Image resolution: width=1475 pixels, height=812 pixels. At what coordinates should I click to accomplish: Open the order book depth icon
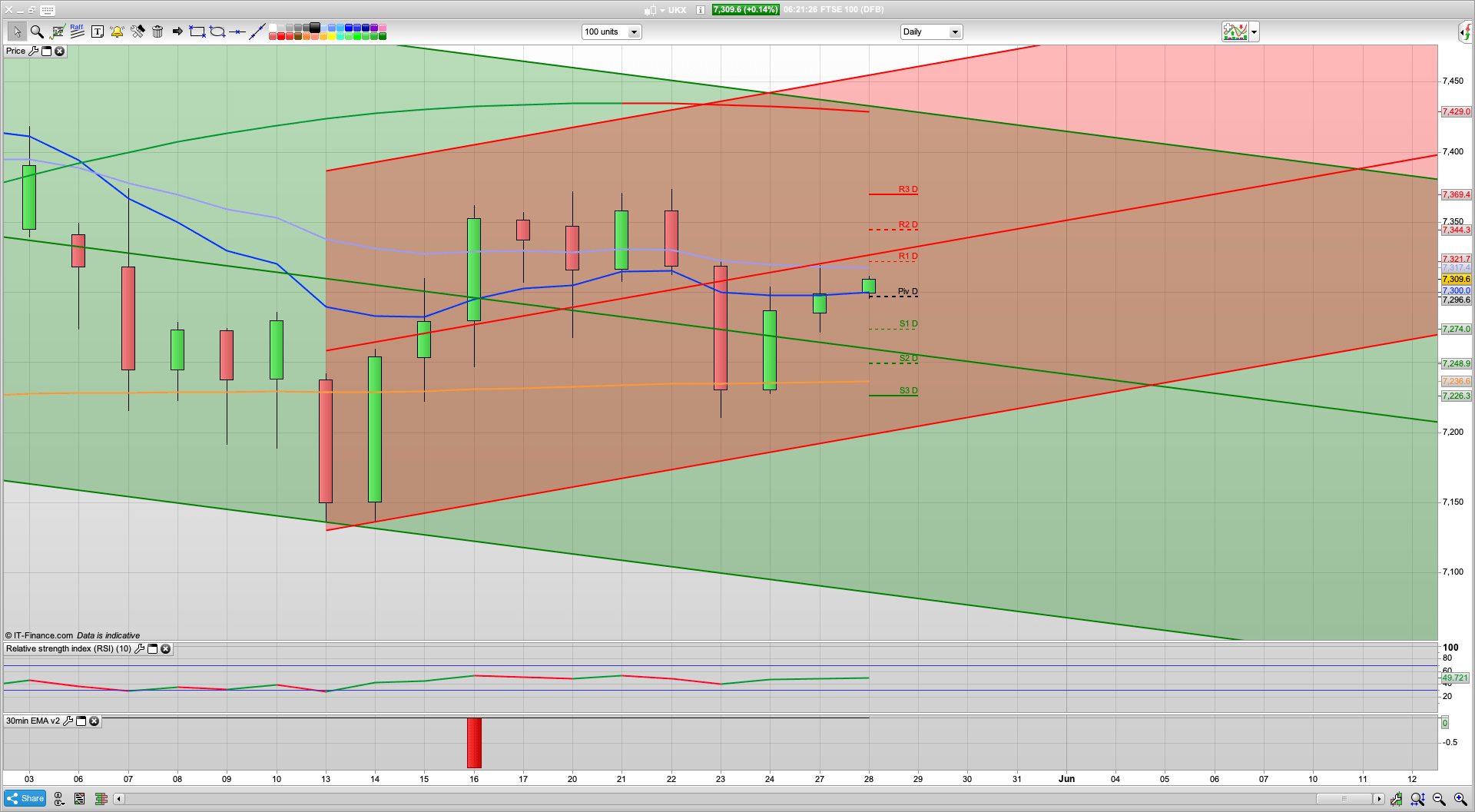(101, 799)
